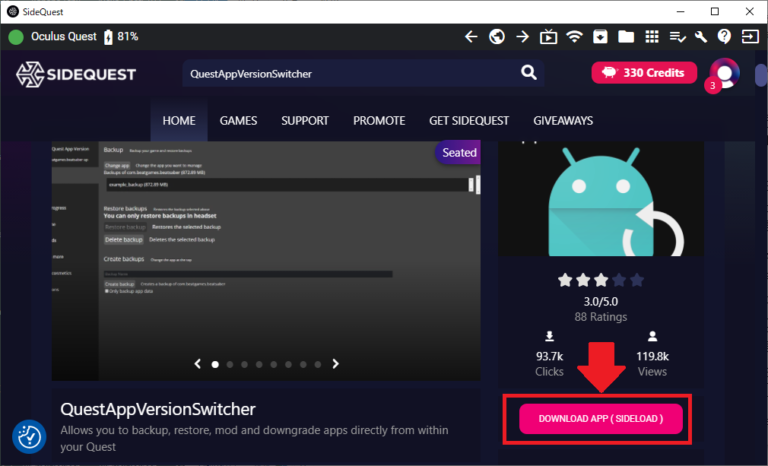Click the wireless connection wifi icon

pos(574,37)
